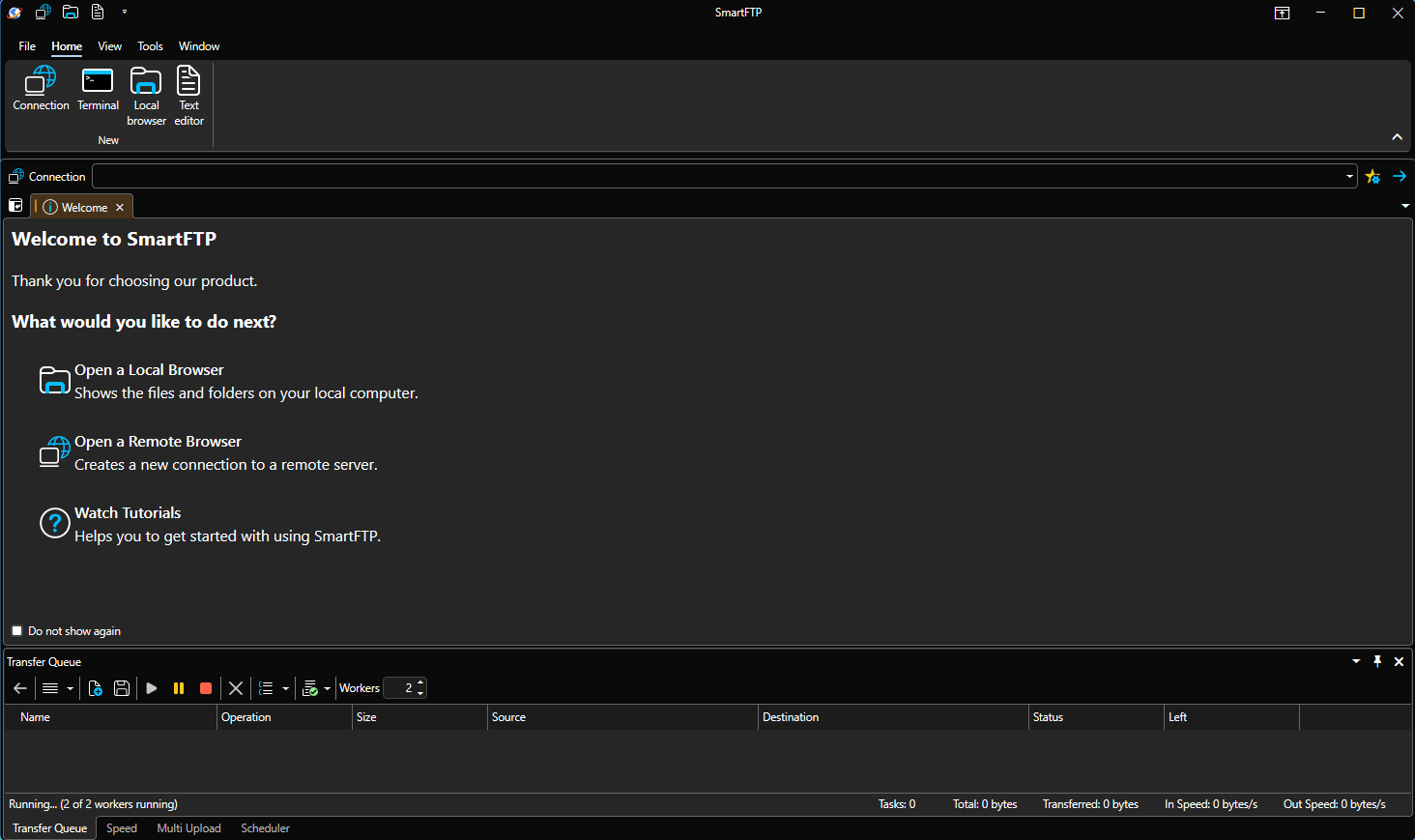Click the checklist with green check icon
This screenshot has height=840, width=1415.
click(310, 688)
